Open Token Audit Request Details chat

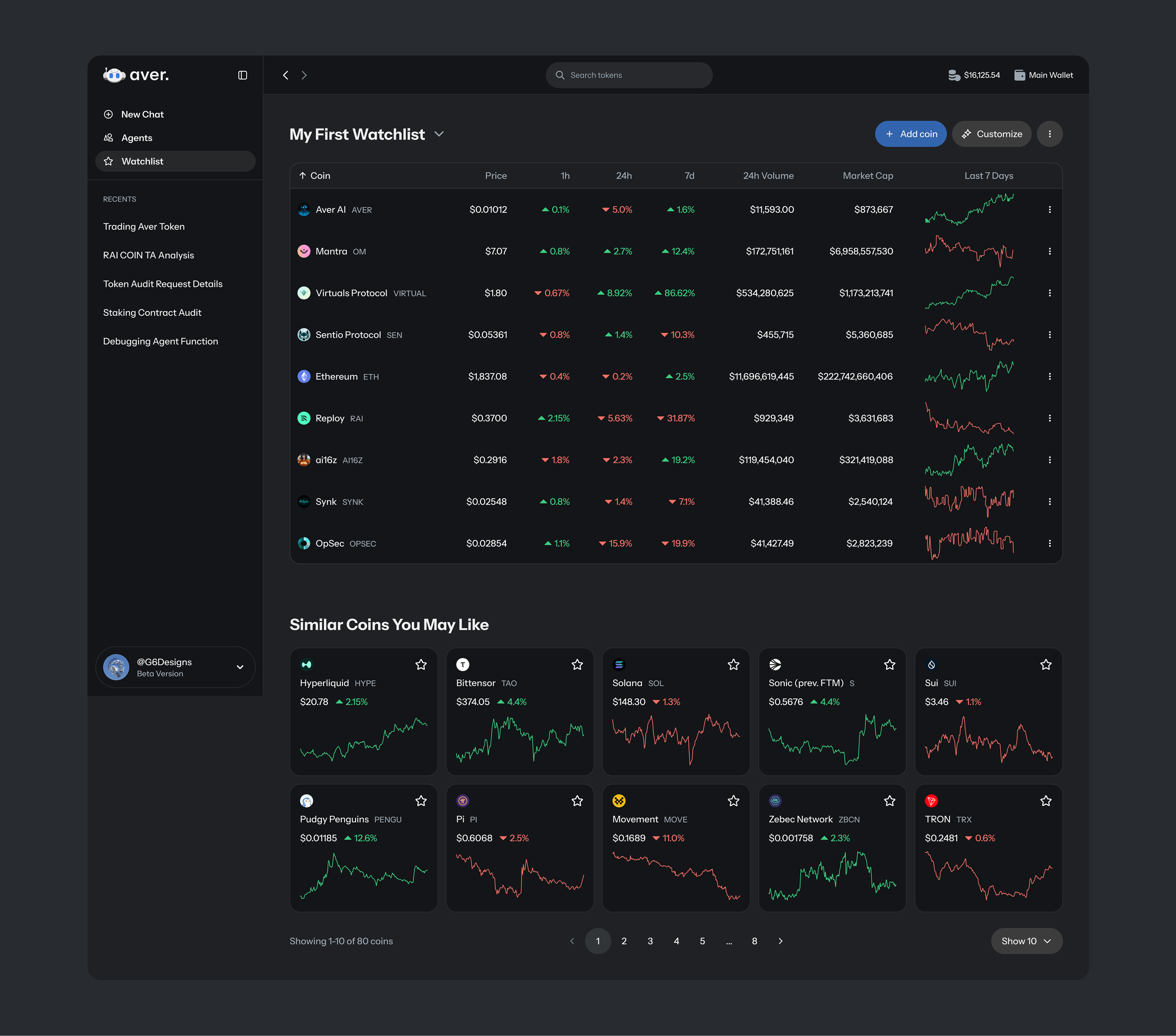coord(163,284)
